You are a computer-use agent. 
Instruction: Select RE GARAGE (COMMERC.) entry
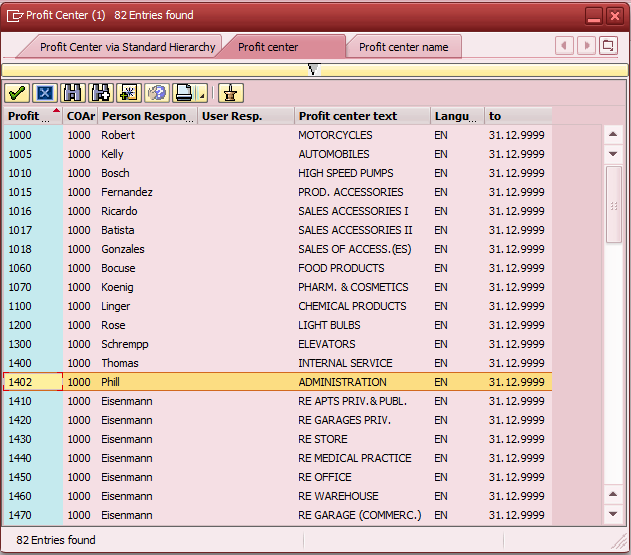[x=360, y=515]
